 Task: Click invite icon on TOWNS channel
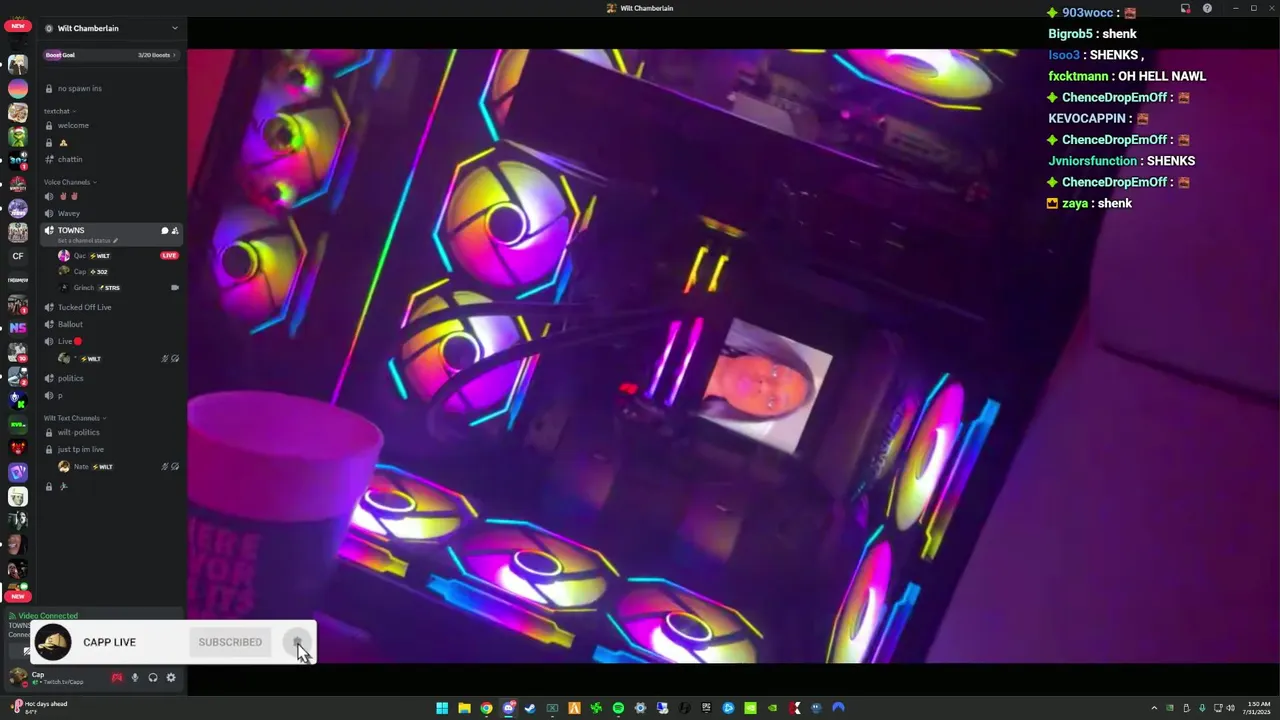pyautogui.click(x=175, y=231)
